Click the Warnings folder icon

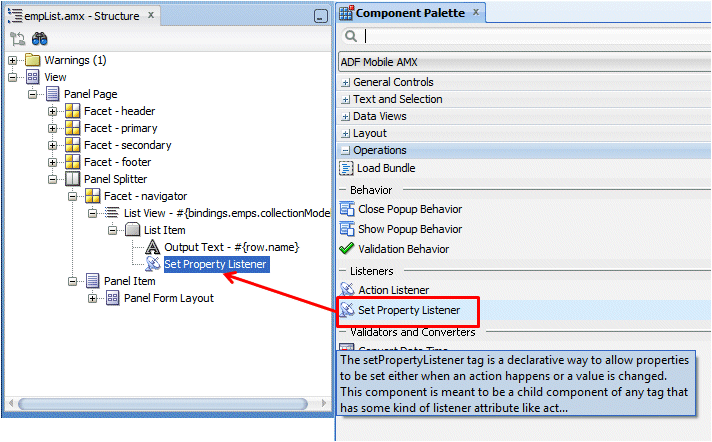pyautogui.click(x=33, y=60)
